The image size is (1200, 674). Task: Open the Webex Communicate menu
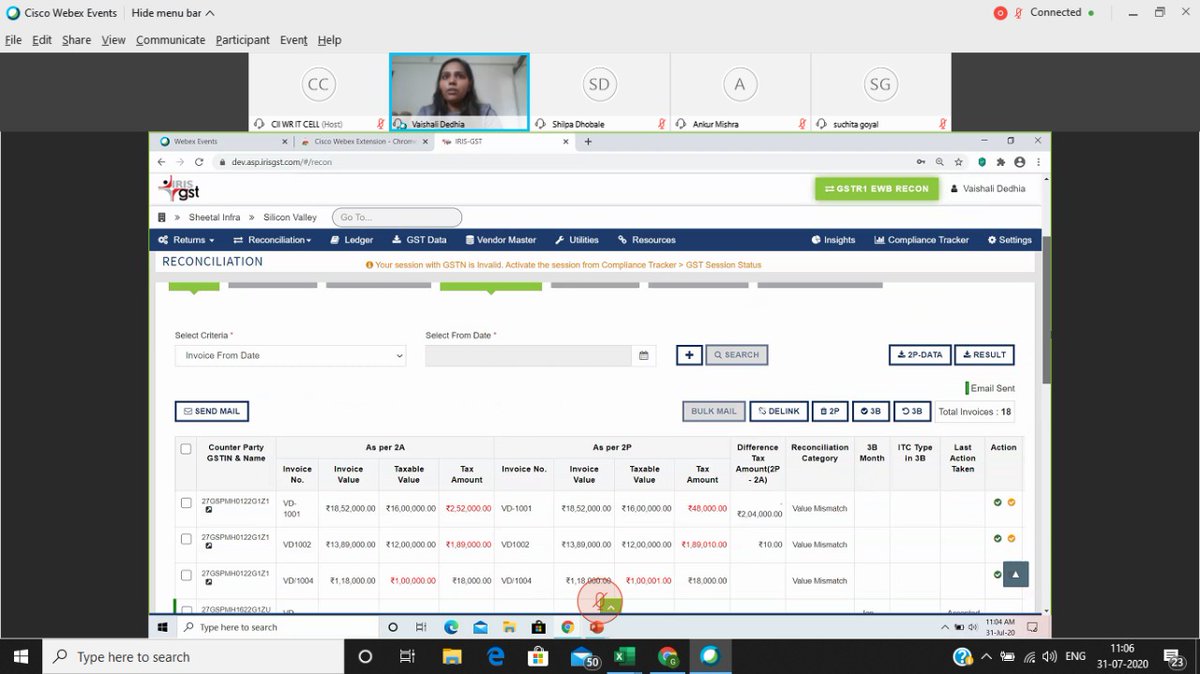coord(171,40)
